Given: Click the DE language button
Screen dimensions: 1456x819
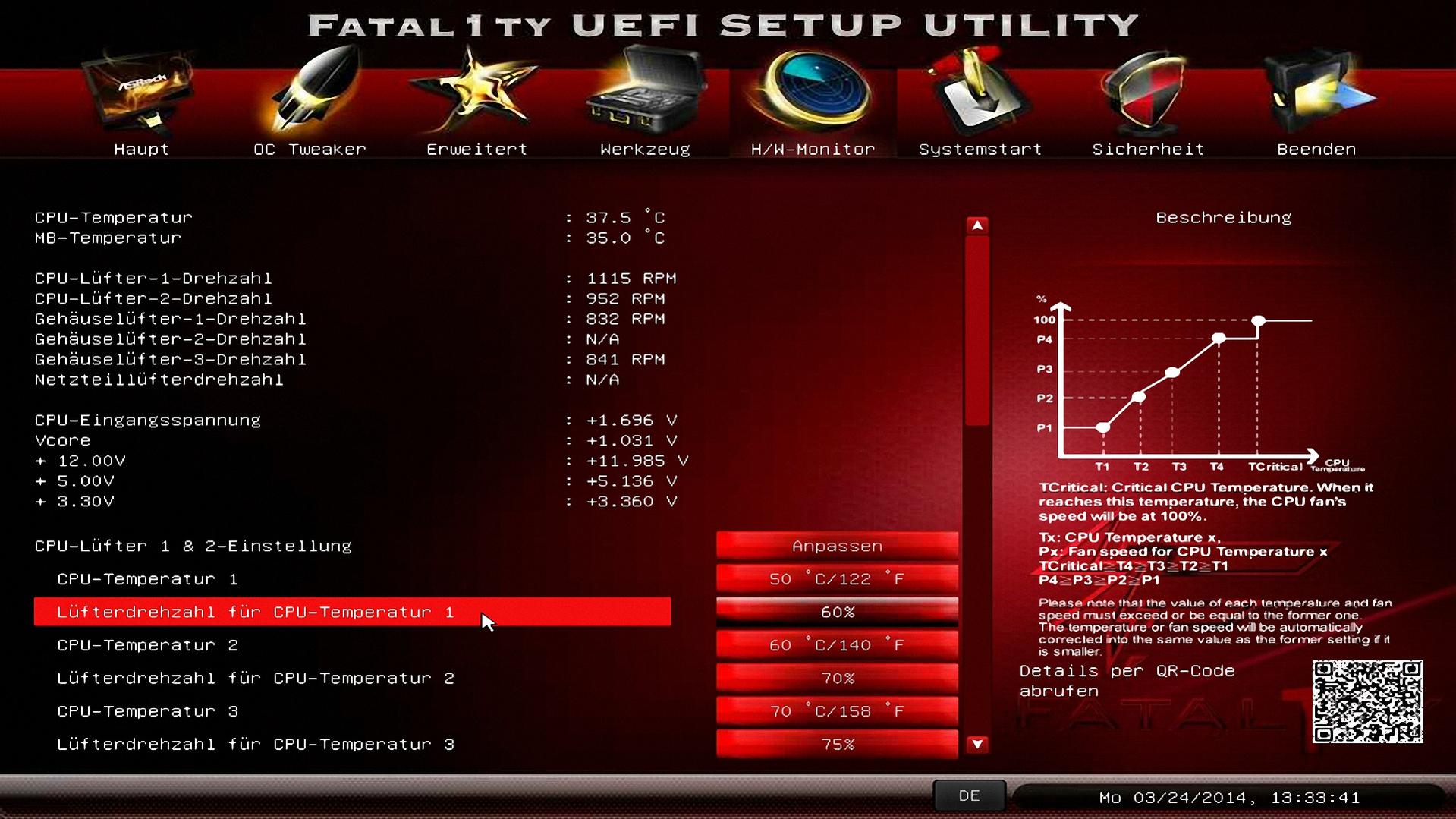Looking at the screenshot, I should coord(969,796).
